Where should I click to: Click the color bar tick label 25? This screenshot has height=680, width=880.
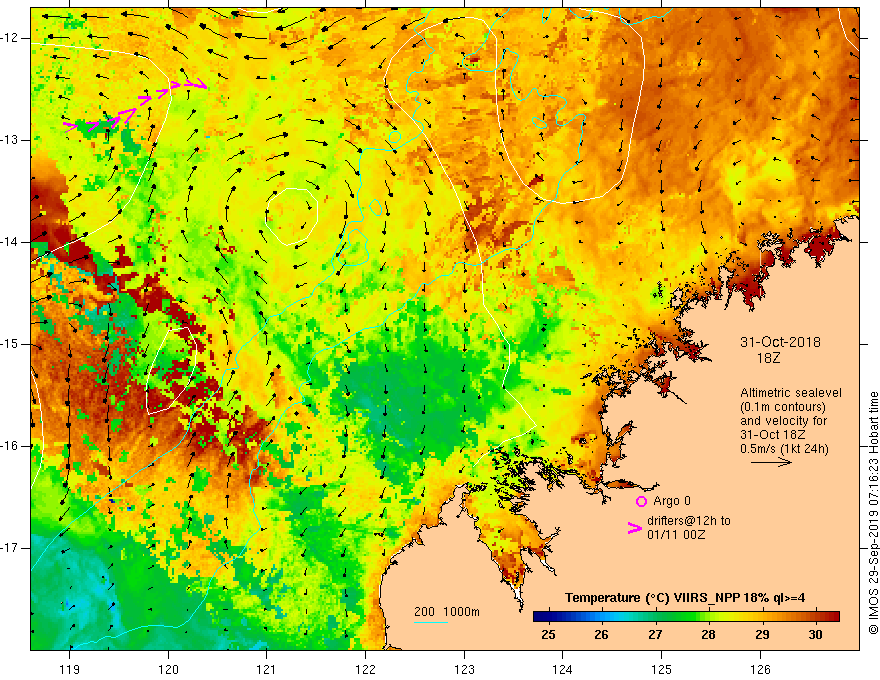(548, 635)
